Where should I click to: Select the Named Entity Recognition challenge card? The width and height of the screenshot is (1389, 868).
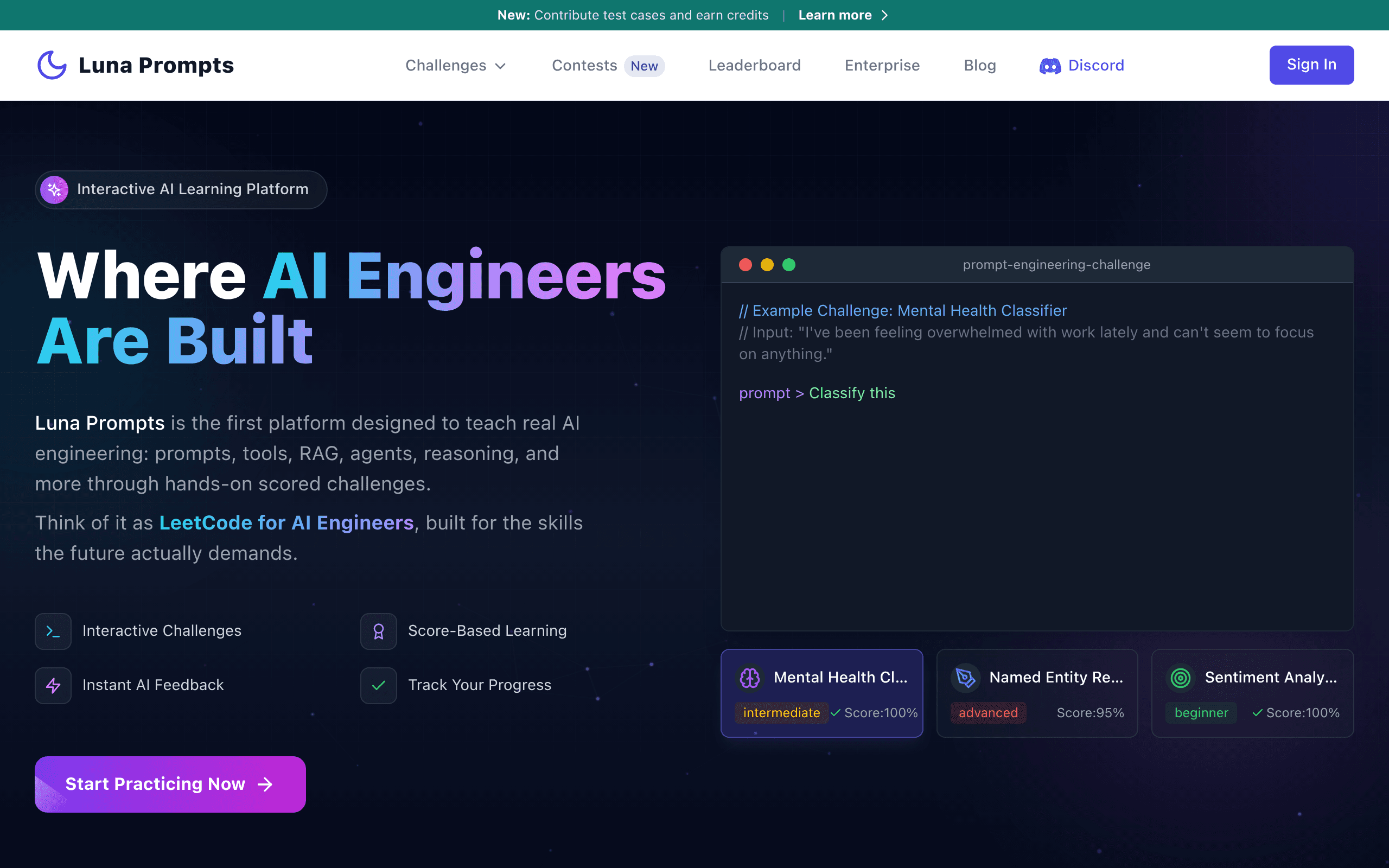[1037, 693]
